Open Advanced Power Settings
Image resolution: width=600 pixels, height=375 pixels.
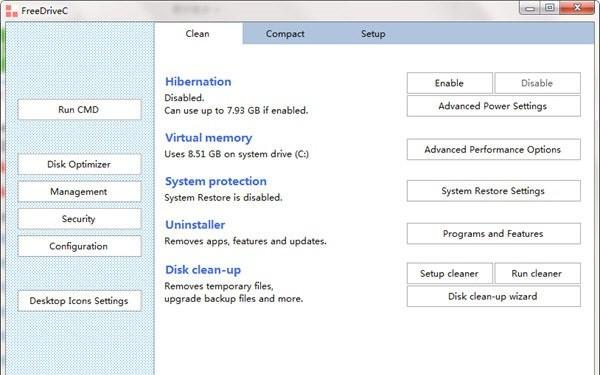click(x=494, y=106)
